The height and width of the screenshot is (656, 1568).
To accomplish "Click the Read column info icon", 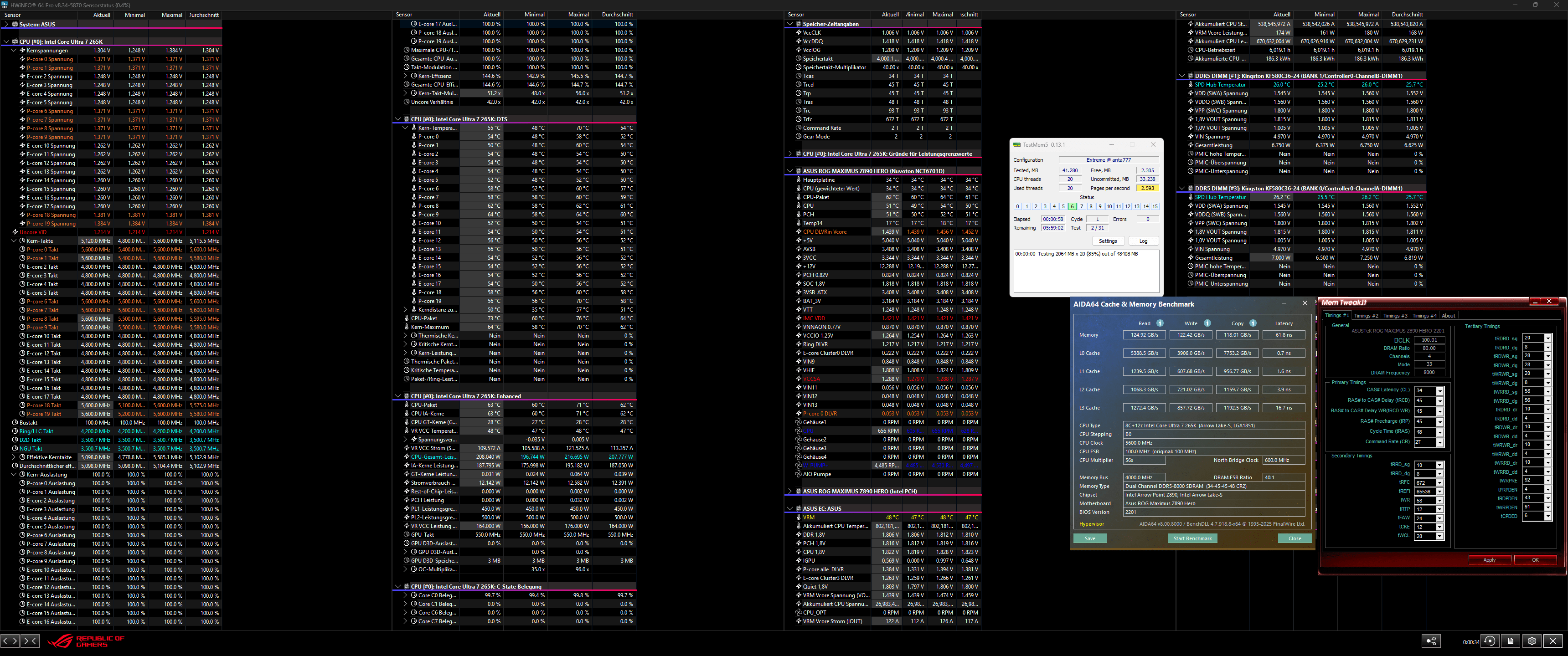I will pyautogui.click(x=1160, y=323).
